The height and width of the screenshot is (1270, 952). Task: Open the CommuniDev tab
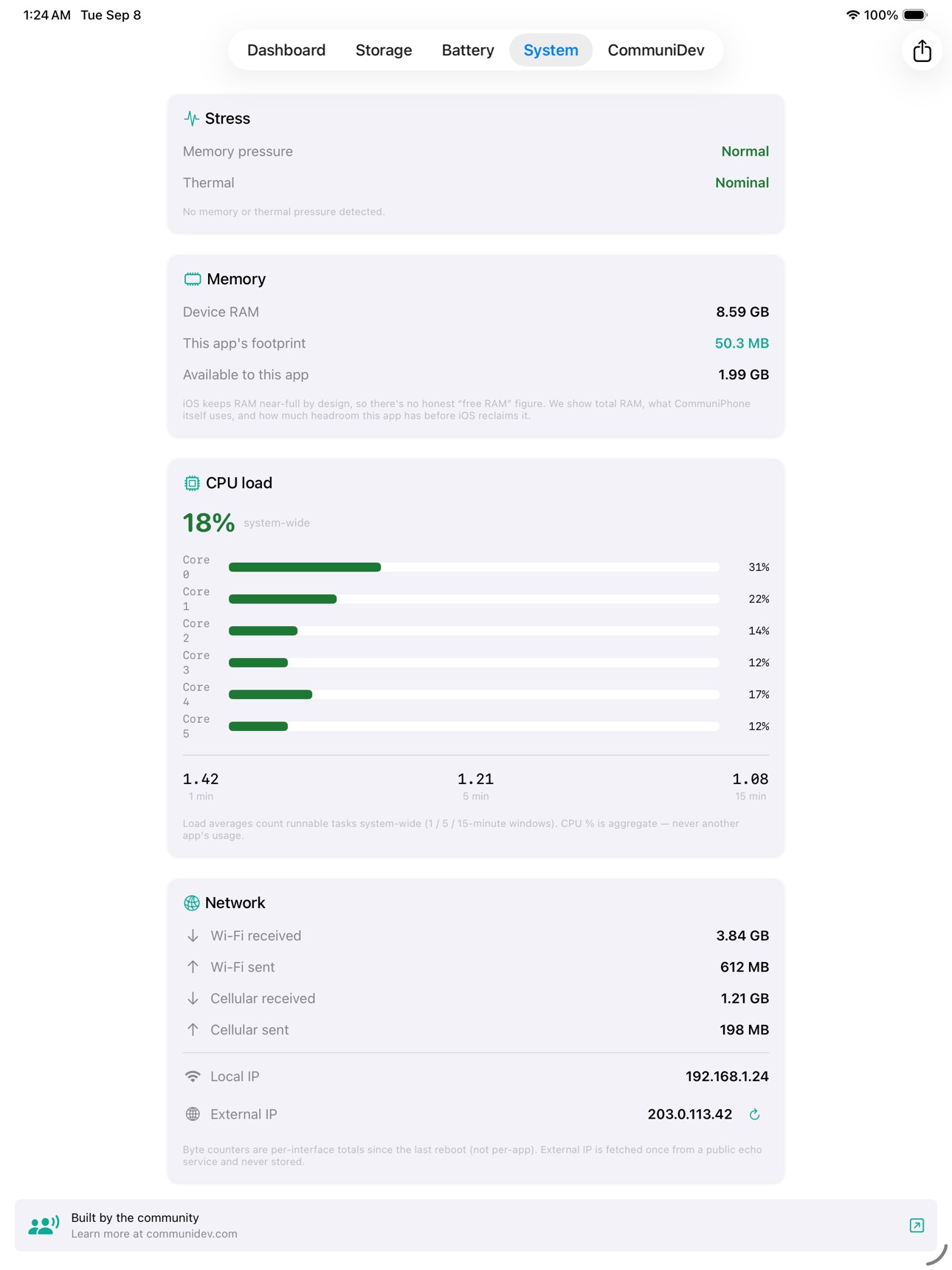(x=656, y=50)
